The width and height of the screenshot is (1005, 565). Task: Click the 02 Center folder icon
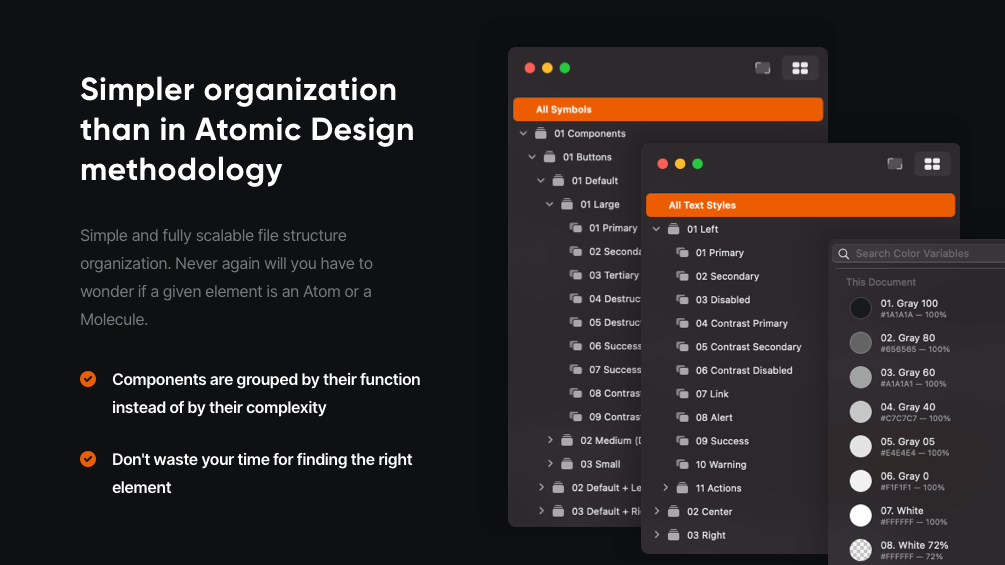(x=674, y=511)
